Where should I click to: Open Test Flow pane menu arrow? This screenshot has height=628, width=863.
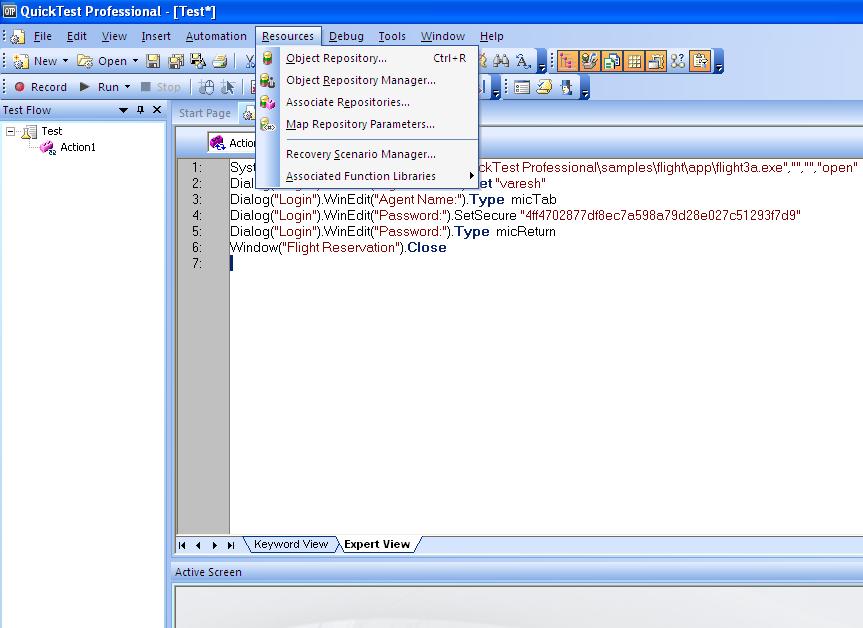pyautogui.click(x=123, y=110)
